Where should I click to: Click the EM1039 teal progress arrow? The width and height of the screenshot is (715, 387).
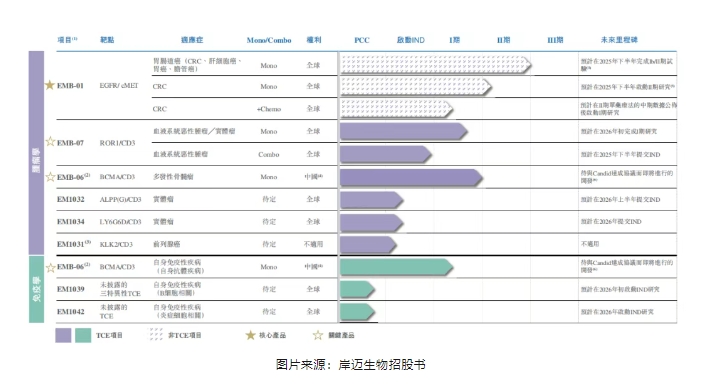point(358,289)
